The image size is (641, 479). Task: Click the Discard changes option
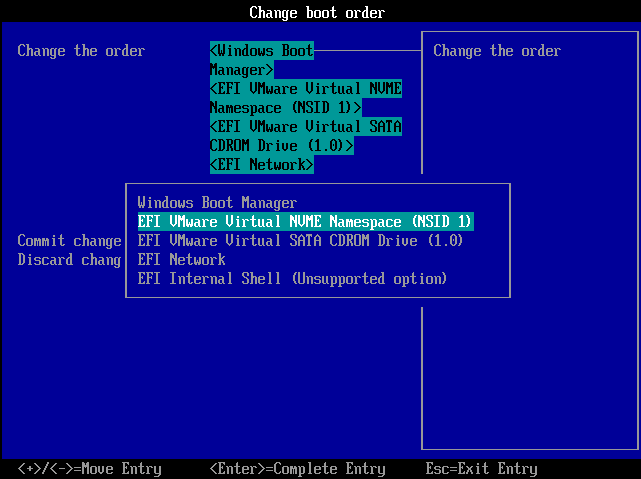point(69,260)
